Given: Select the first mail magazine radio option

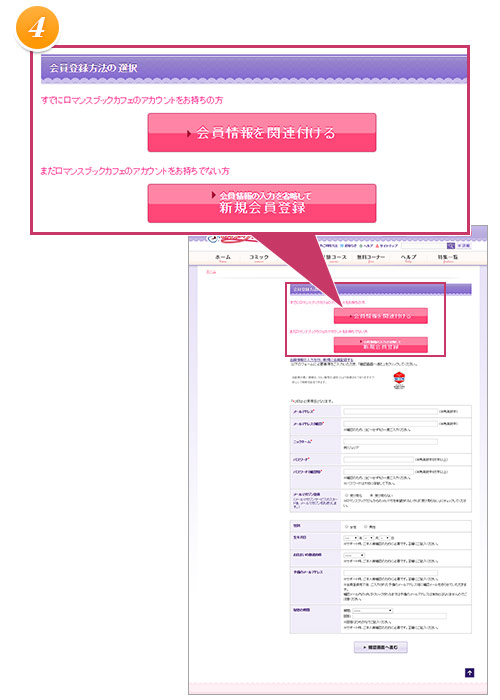Looking at the screenshot, I should pos(346,496).
